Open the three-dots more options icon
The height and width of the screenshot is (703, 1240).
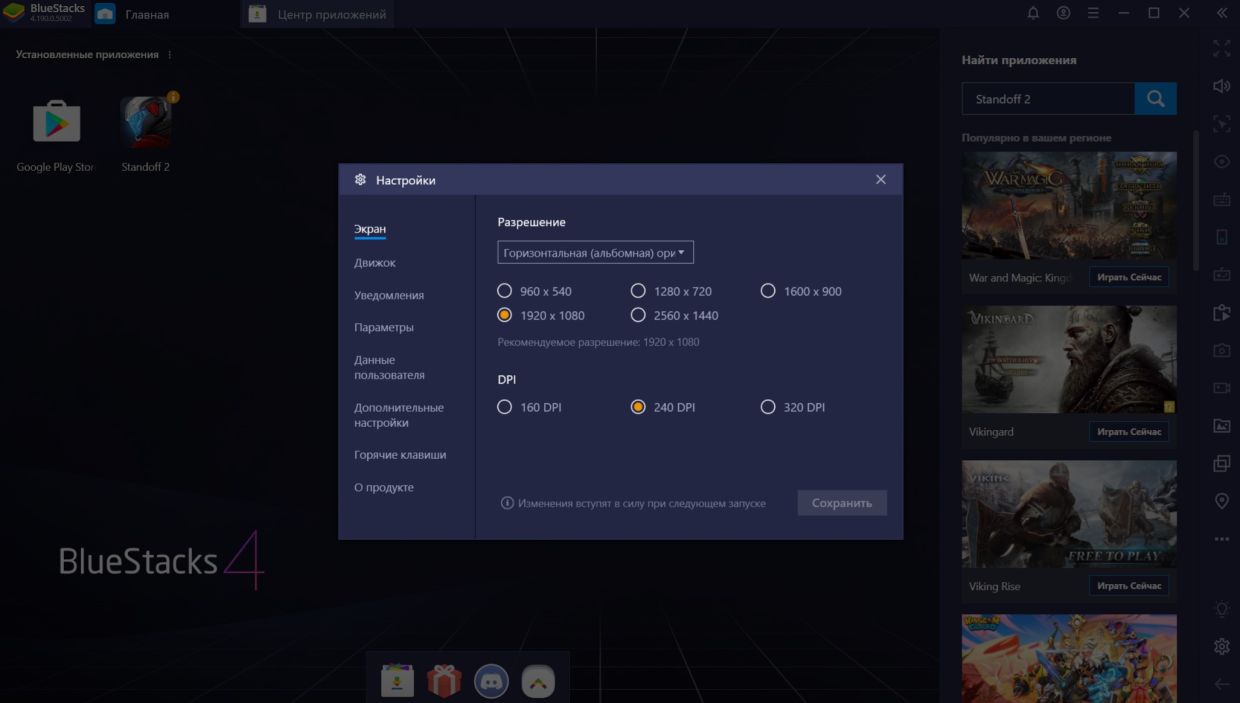pos(1221,539)
